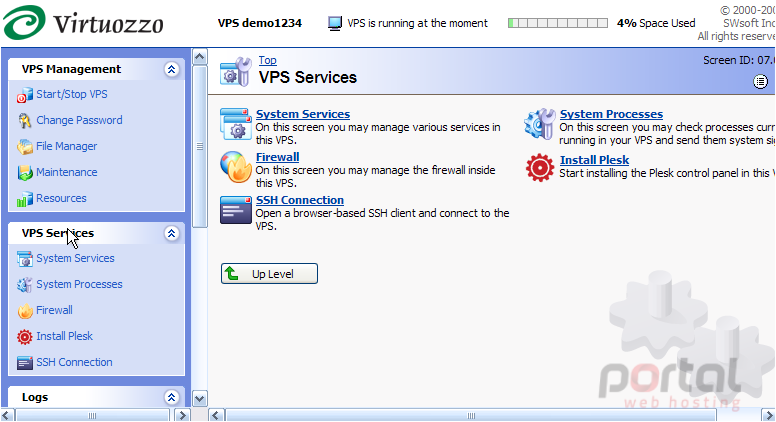
Task: Click main pane horizontal scrollbar left arrow
Action: point(216,415)
